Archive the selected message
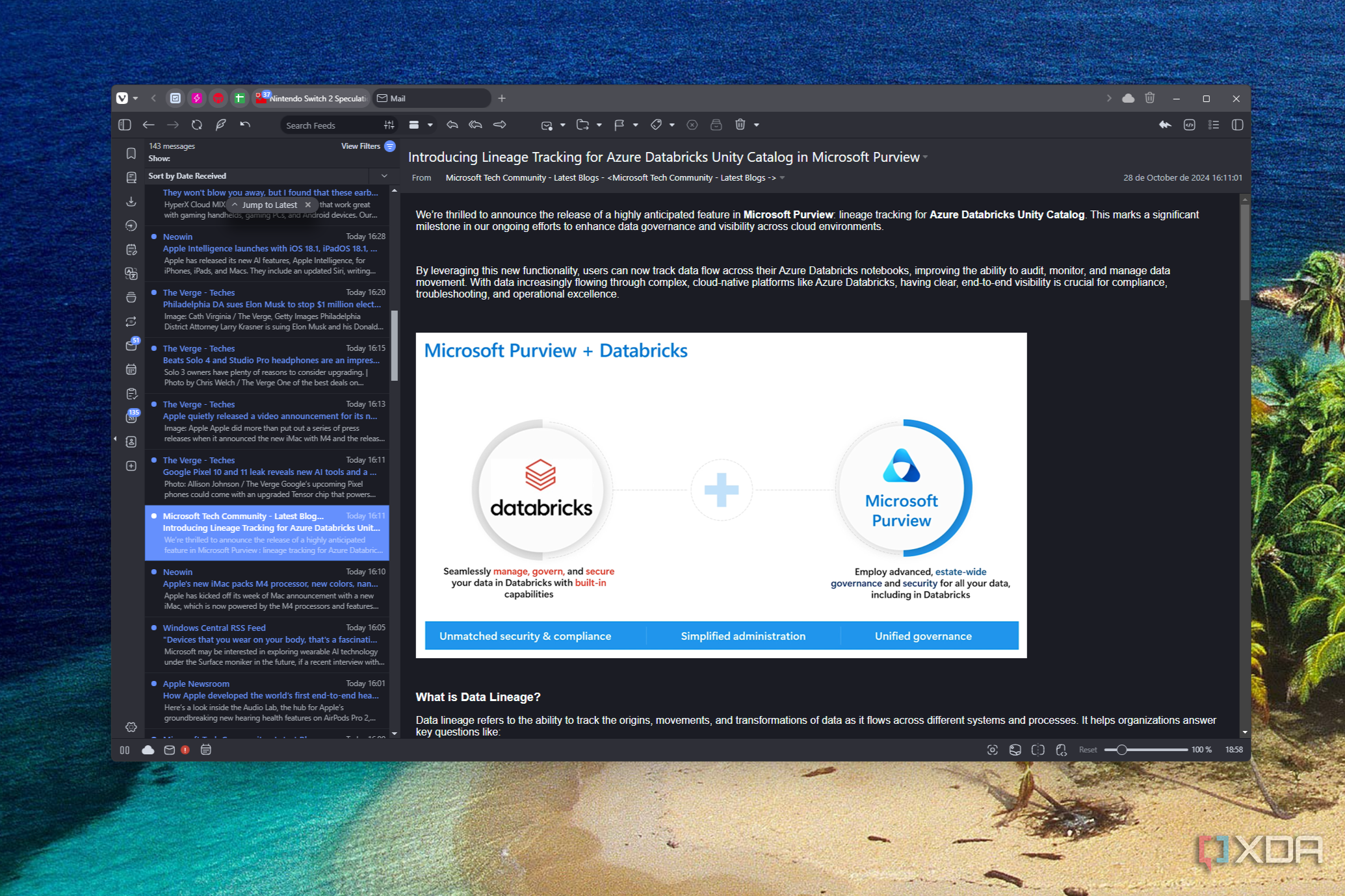Image resolution: width=1345 pixels, height=896 pixels. click(716, 125)
